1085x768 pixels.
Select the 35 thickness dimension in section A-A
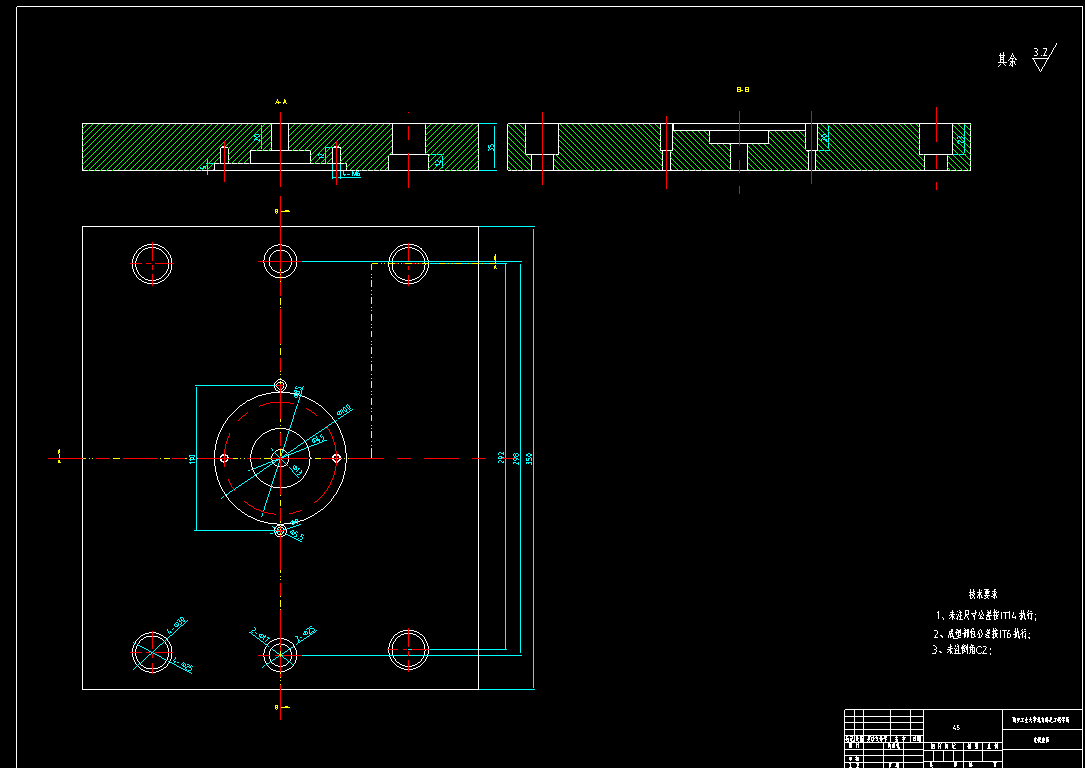(491, 147)
